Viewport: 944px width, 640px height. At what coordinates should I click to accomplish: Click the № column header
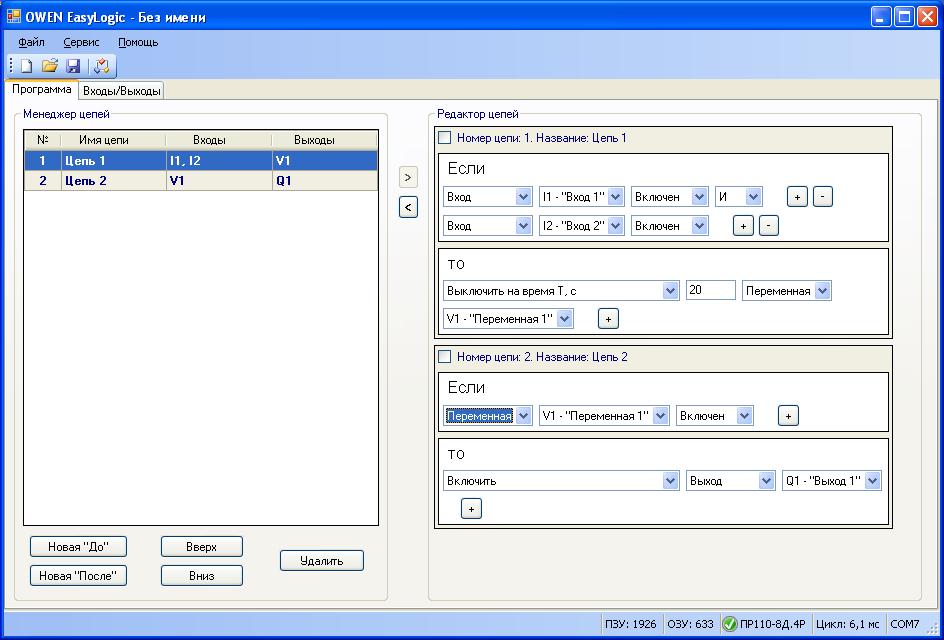click(x=43, y=140)
